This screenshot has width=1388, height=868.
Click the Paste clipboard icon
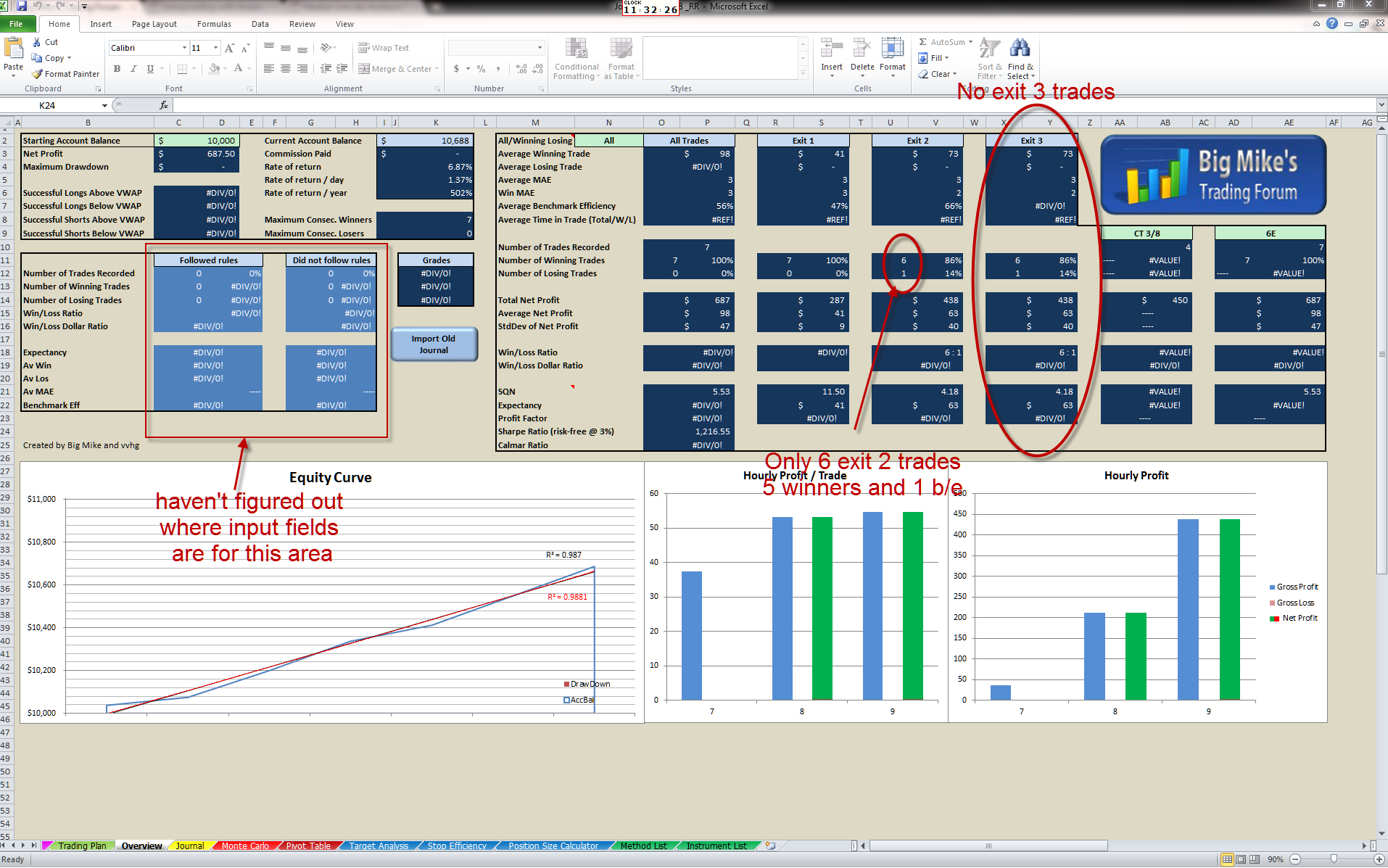pos(13,49)
